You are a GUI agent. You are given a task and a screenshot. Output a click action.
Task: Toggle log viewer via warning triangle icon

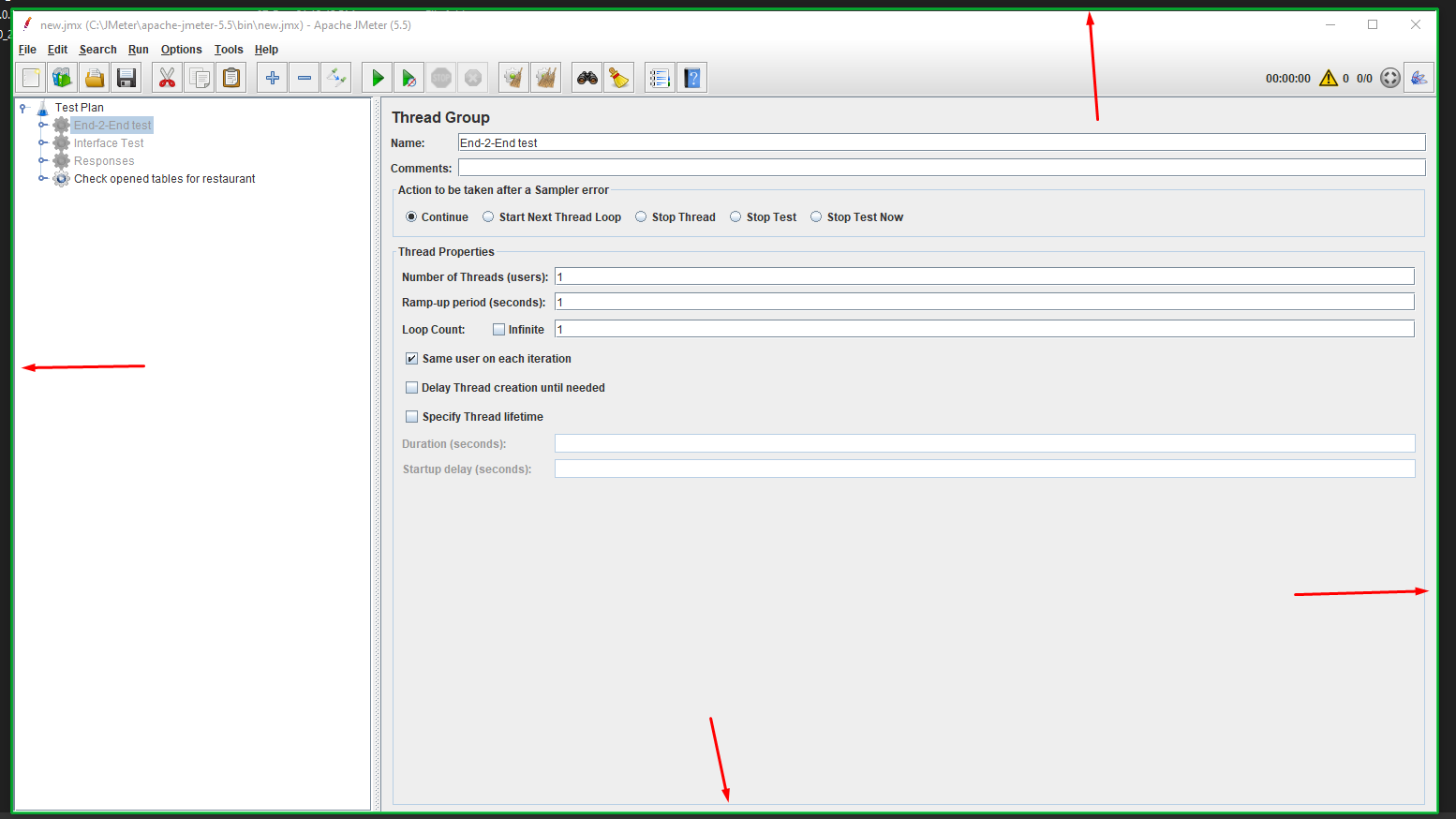coord(1329,78)
